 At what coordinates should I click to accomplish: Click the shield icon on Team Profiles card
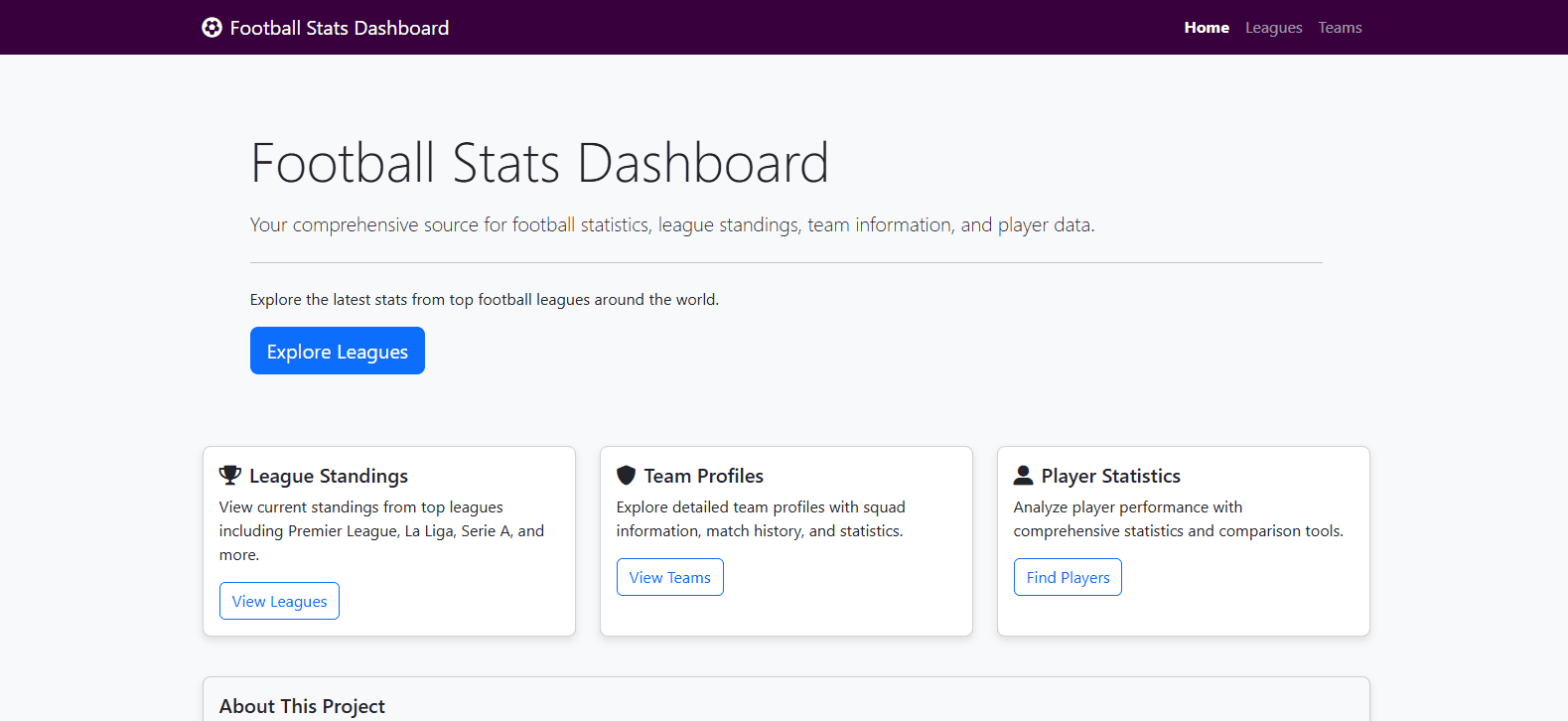tap(626, 474)
